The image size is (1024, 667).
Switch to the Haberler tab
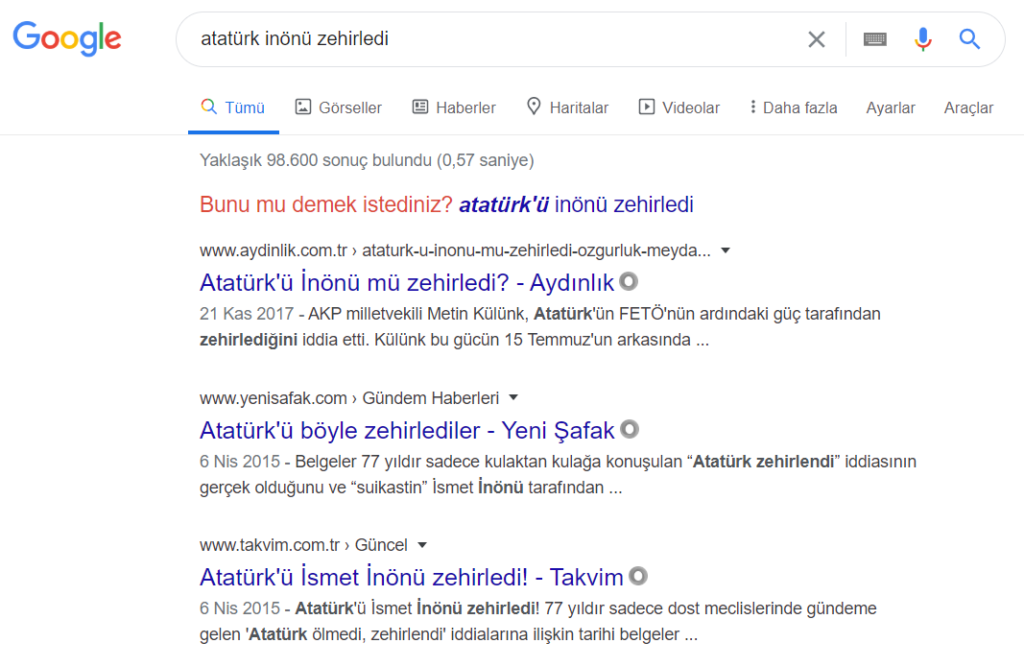click(454, 108)
